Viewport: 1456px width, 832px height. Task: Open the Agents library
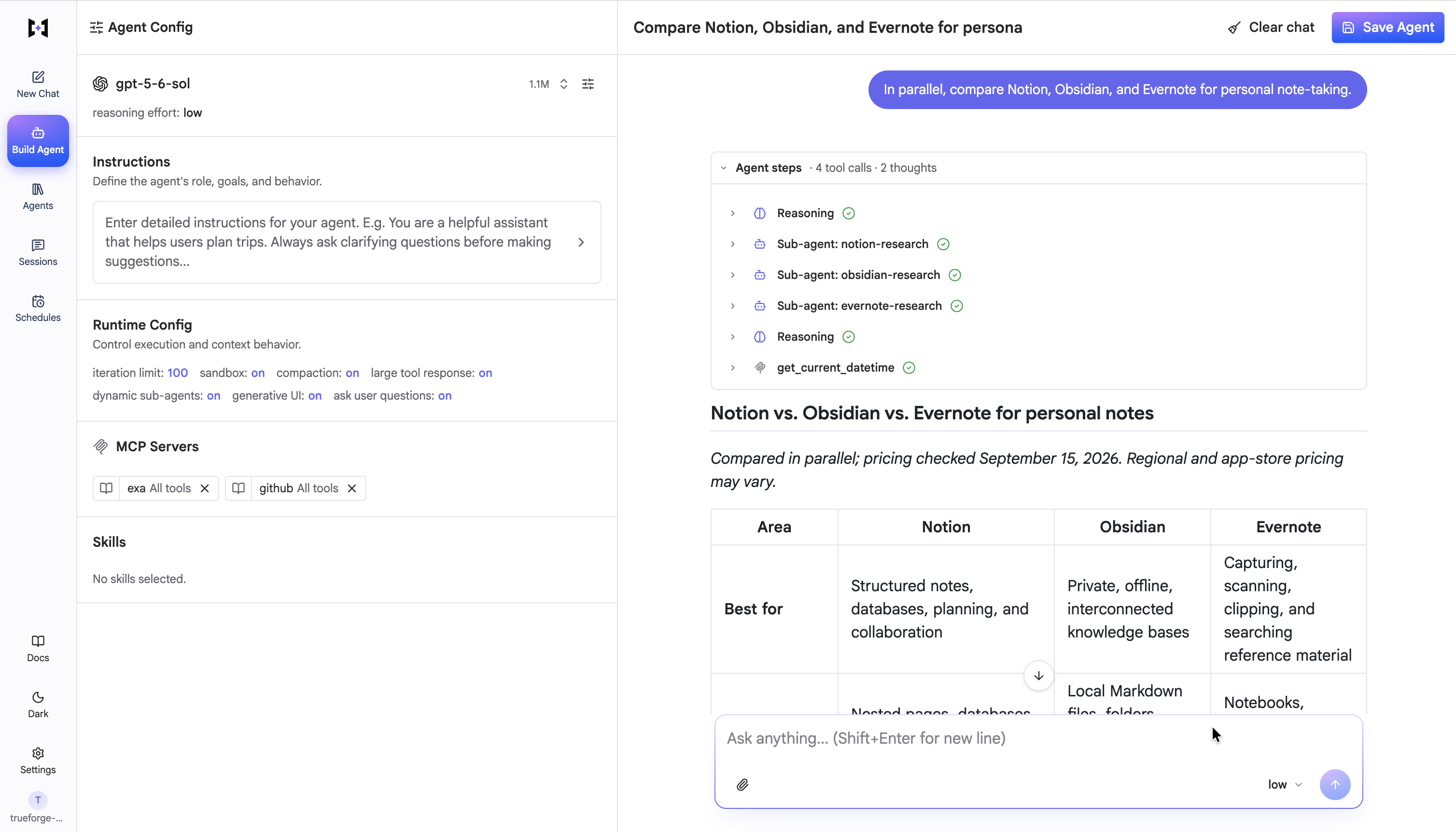(x=38, y=196)
